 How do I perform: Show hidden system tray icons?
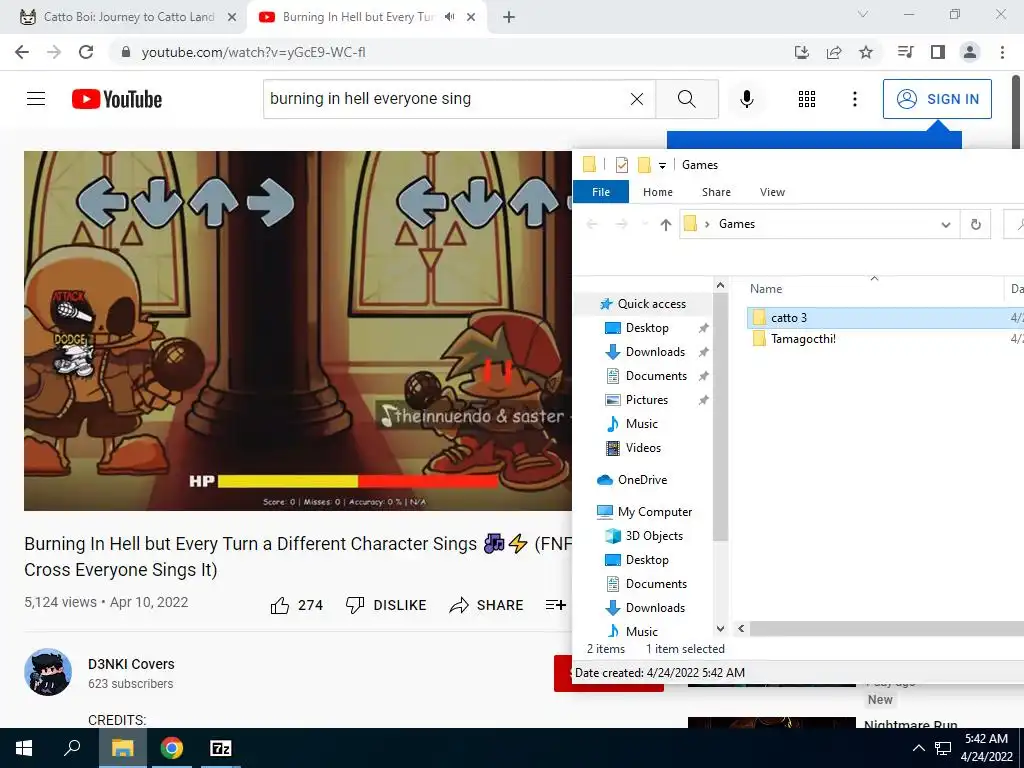918,748
